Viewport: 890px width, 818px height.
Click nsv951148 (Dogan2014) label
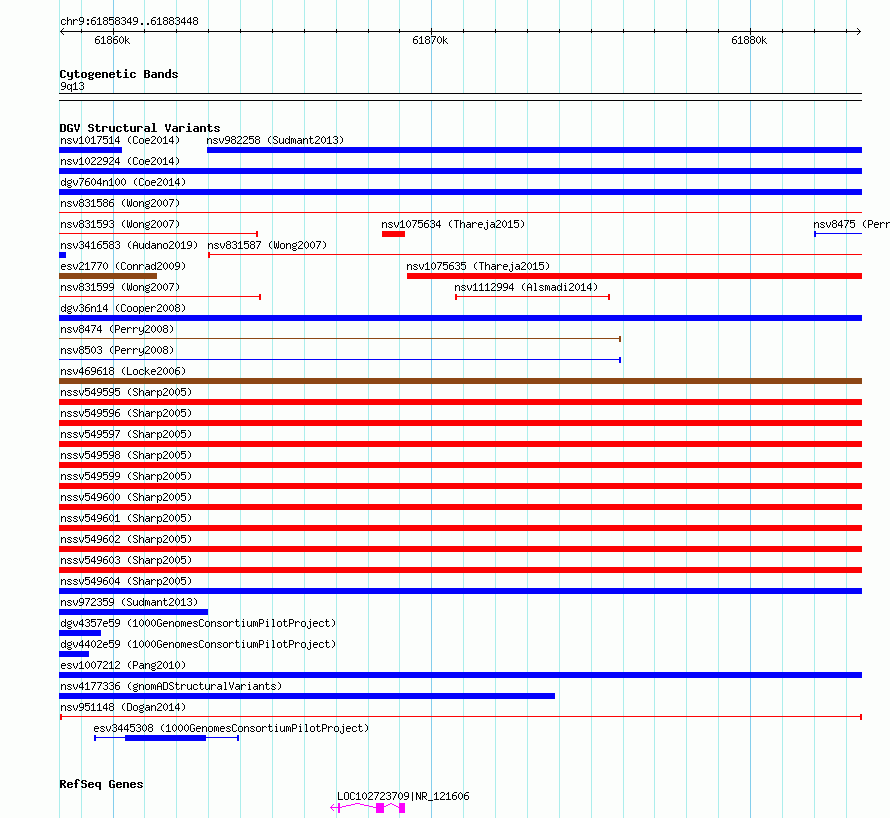(123, 707)
